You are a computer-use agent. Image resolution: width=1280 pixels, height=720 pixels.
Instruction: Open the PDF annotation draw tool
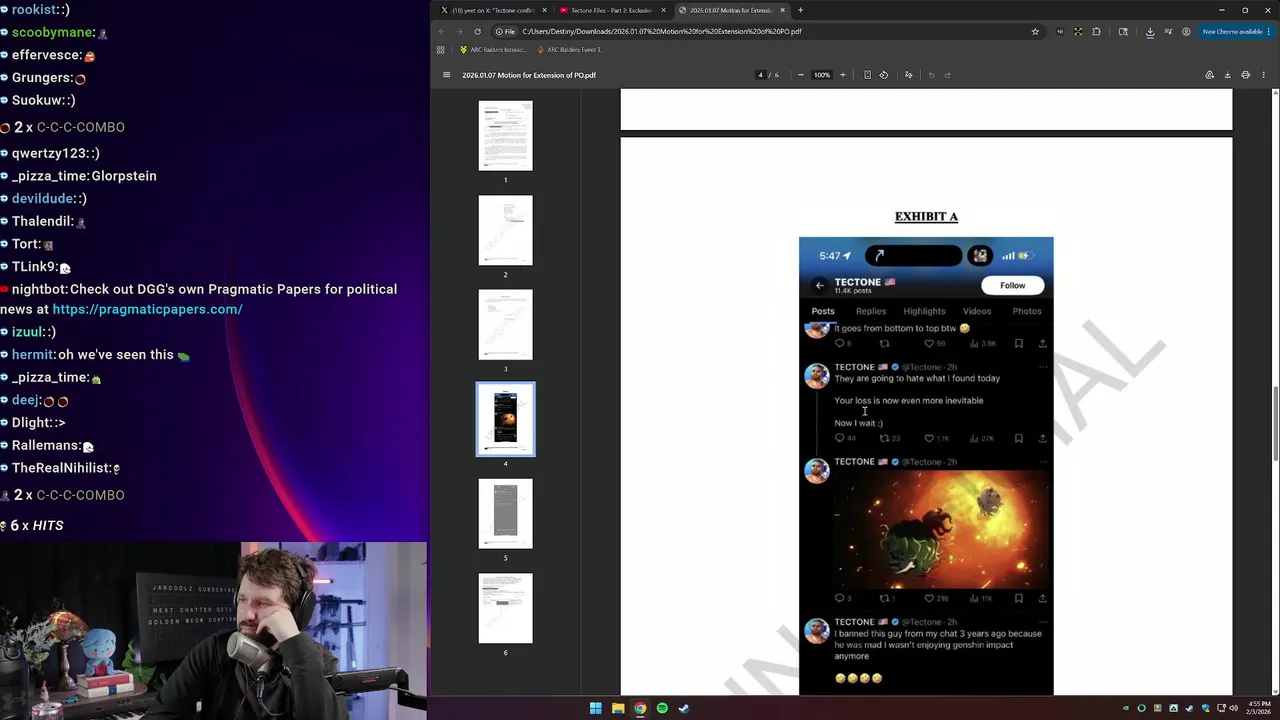(908, 75)
